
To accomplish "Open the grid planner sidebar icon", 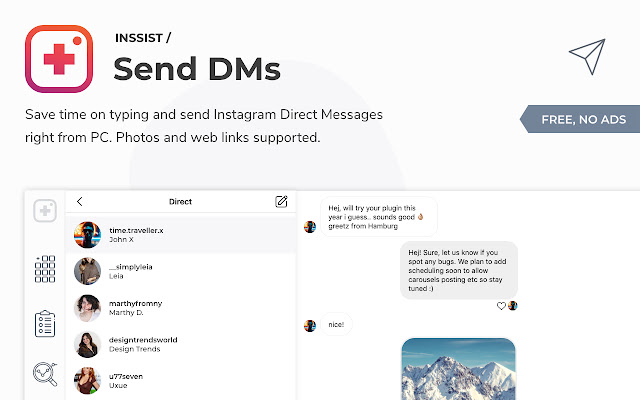I will (45, 269).
